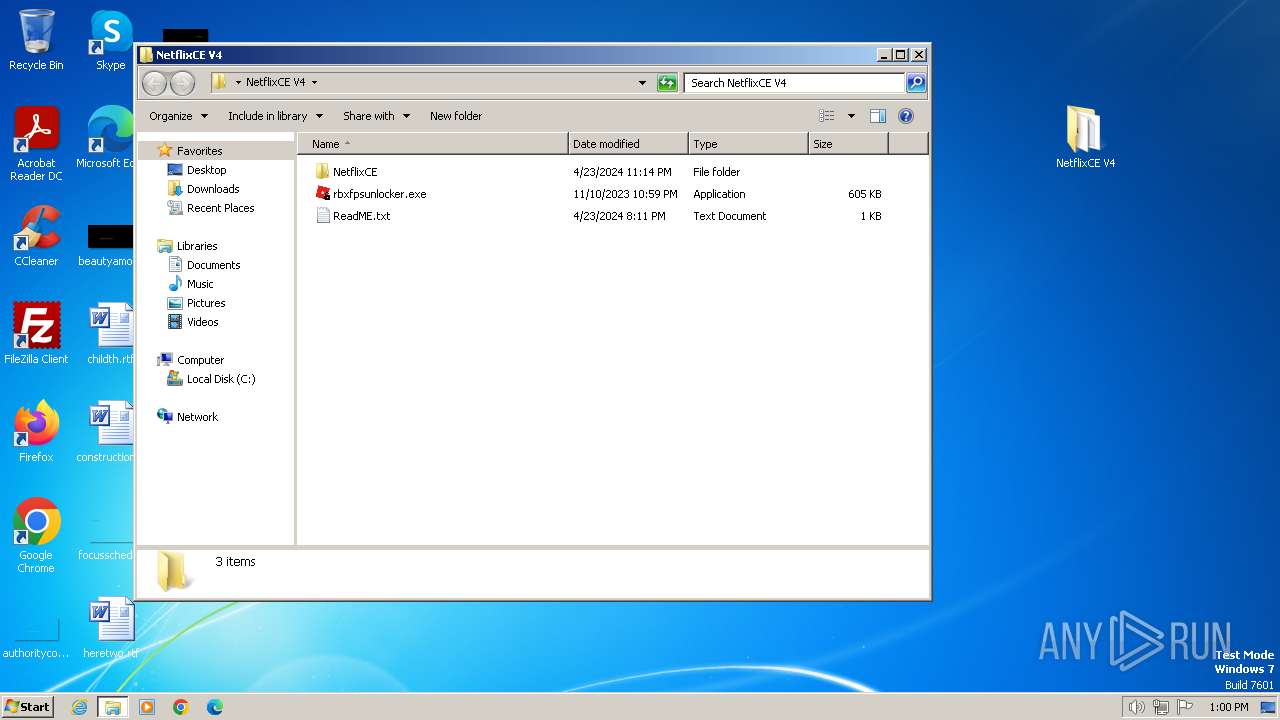Select Libraries in the navigation pane

tap(197, 246)
